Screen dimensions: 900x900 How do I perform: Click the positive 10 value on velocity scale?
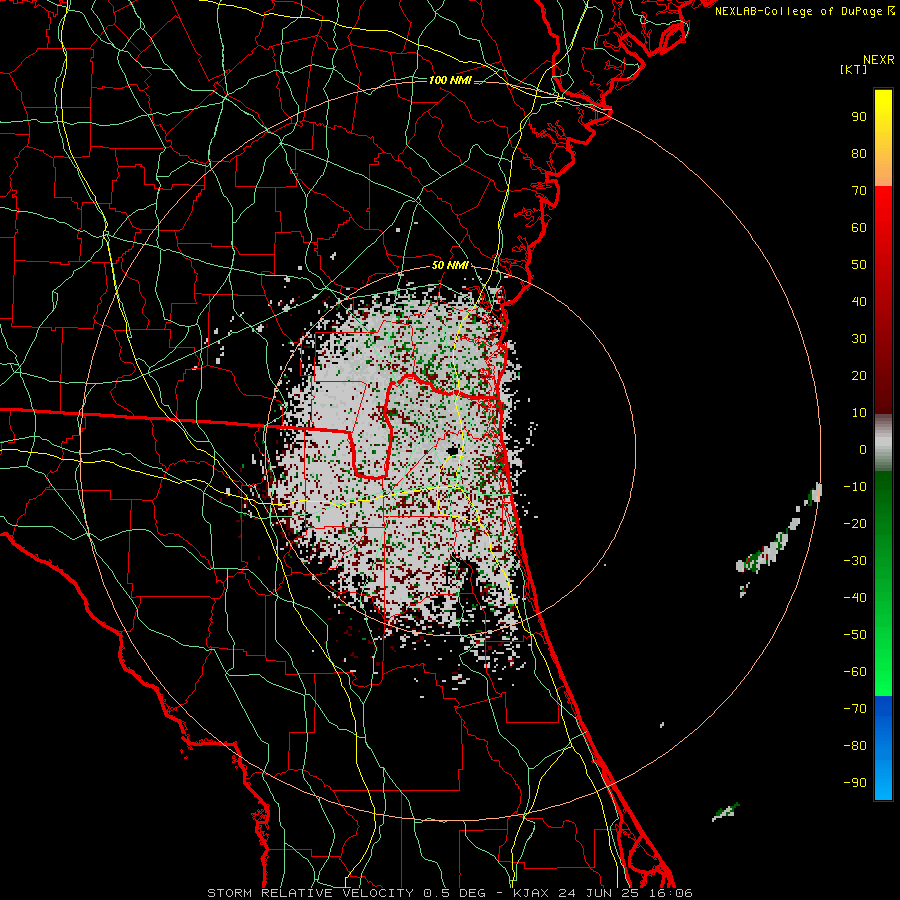[859, 413]
